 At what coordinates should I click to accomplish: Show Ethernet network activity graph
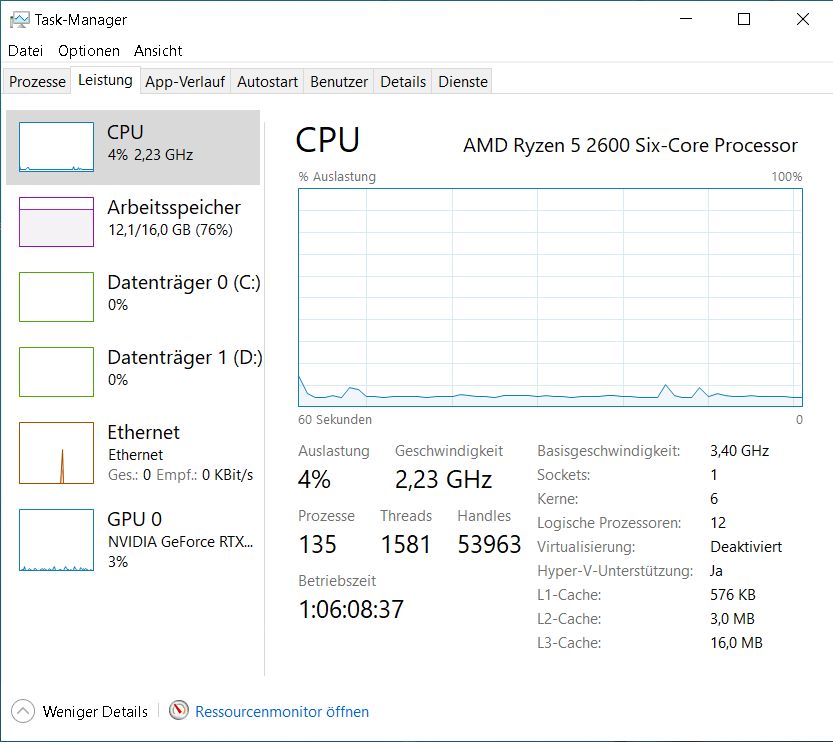pos(56,453)
